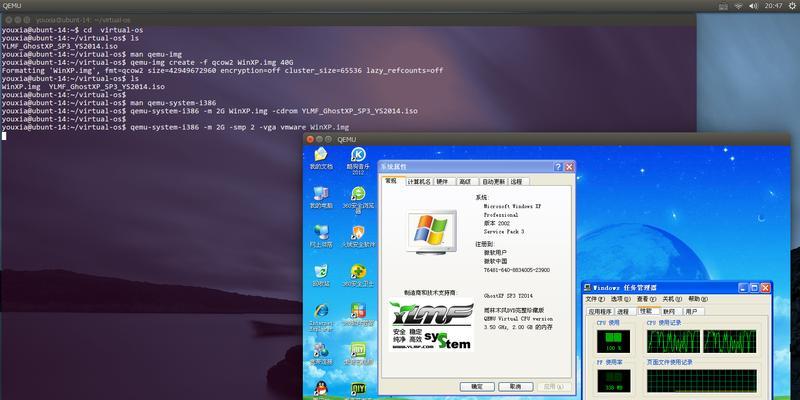Launch the 360安全浏览器 desktop shortcut
This screenshot has height=400, width=800.
358,199
